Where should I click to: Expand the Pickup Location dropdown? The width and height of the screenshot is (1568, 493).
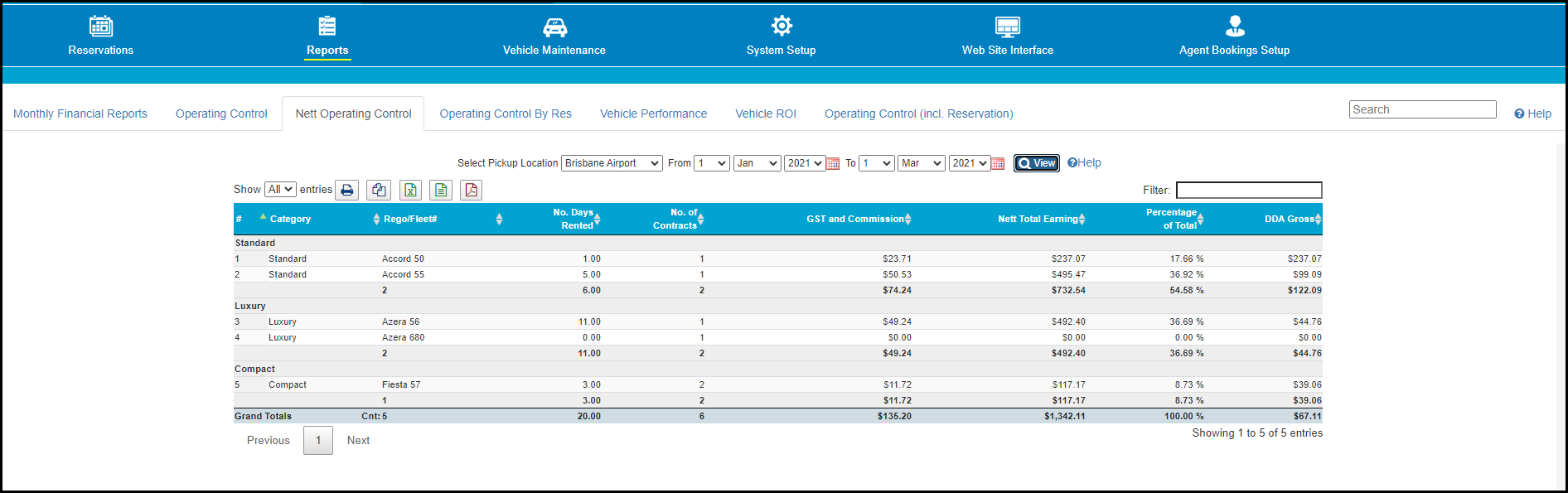pos(612,163)
